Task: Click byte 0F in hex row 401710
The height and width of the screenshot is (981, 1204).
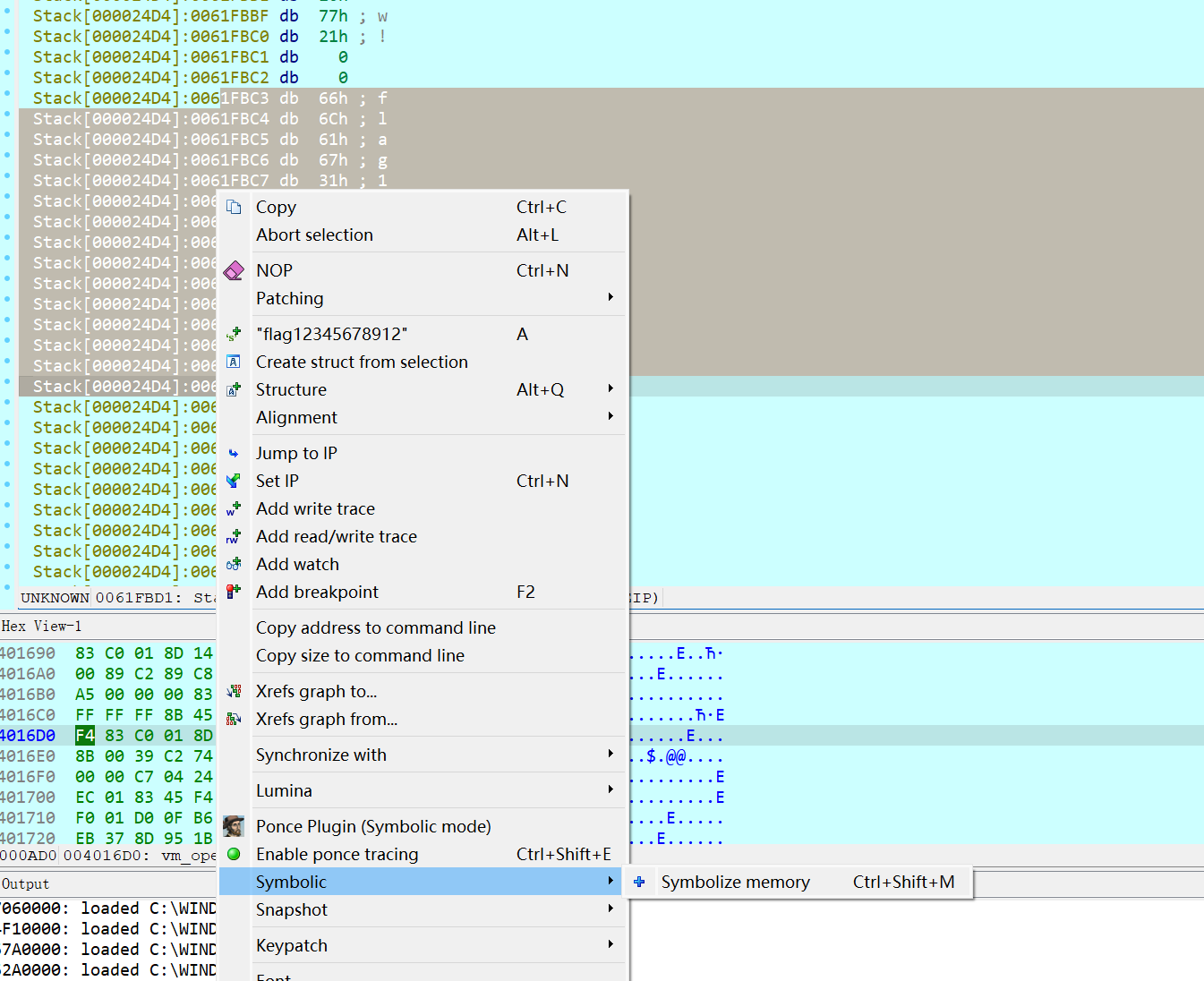Action: [174, 818]
